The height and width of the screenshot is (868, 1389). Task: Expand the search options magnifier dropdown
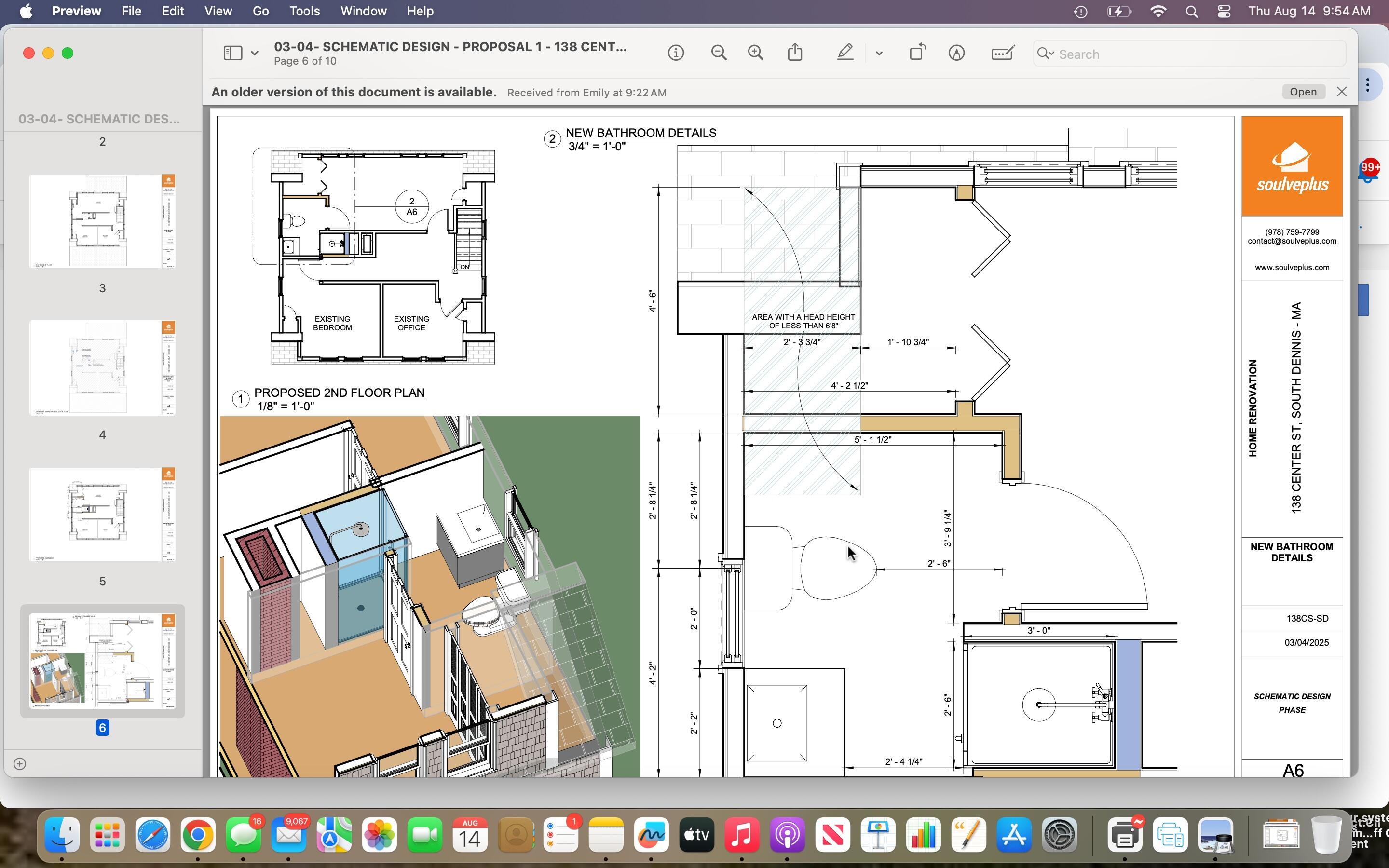coord(1045,54)
